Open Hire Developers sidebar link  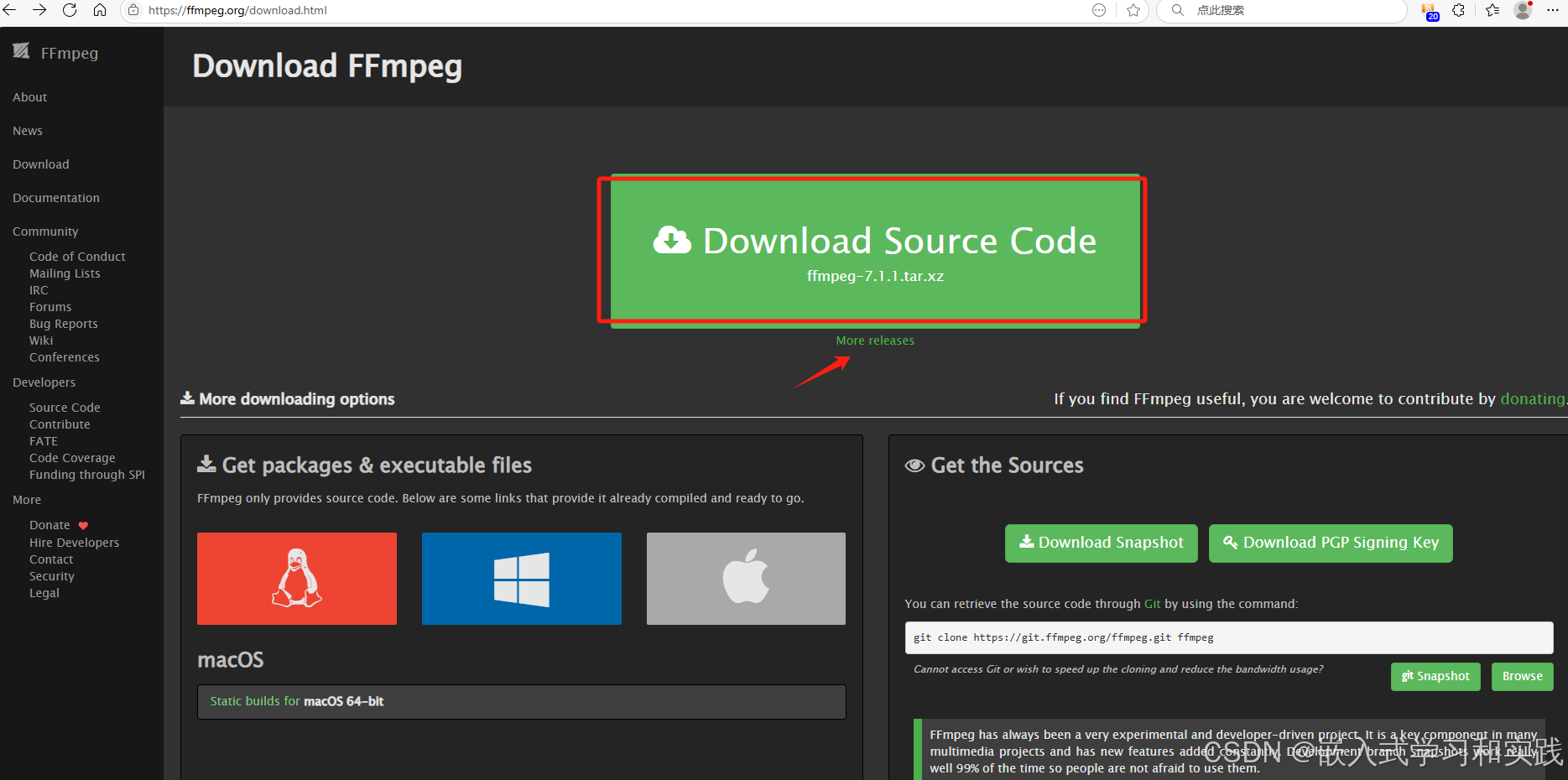coord(75,543)
